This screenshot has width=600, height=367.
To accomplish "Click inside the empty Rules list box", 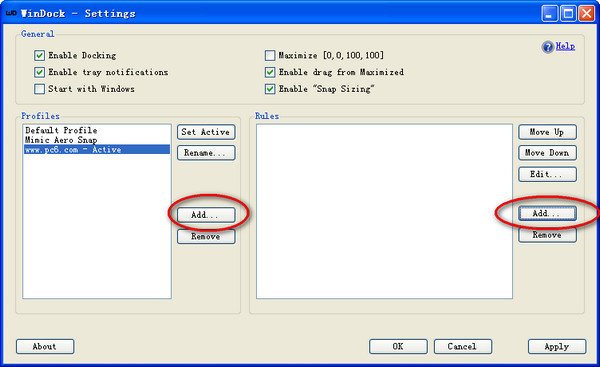I will coord(384,211).
